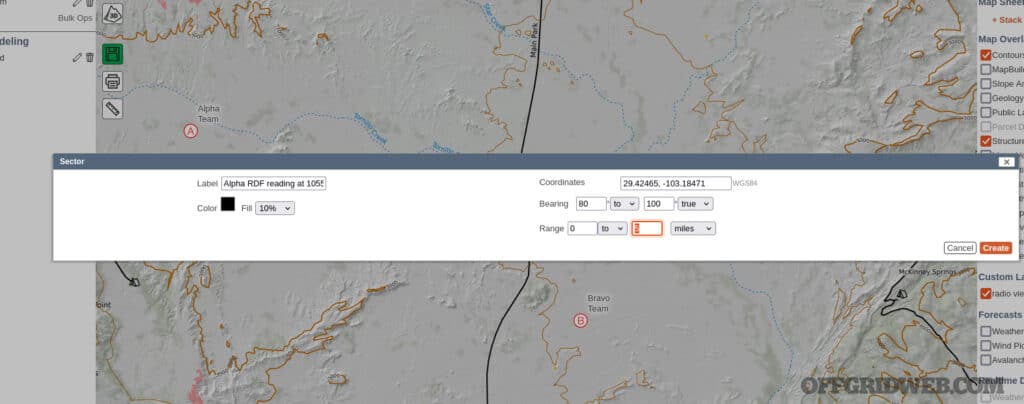Open the miles unit dropdown
This screenshot has width=1024, height=404.
(x=692, y=228)
